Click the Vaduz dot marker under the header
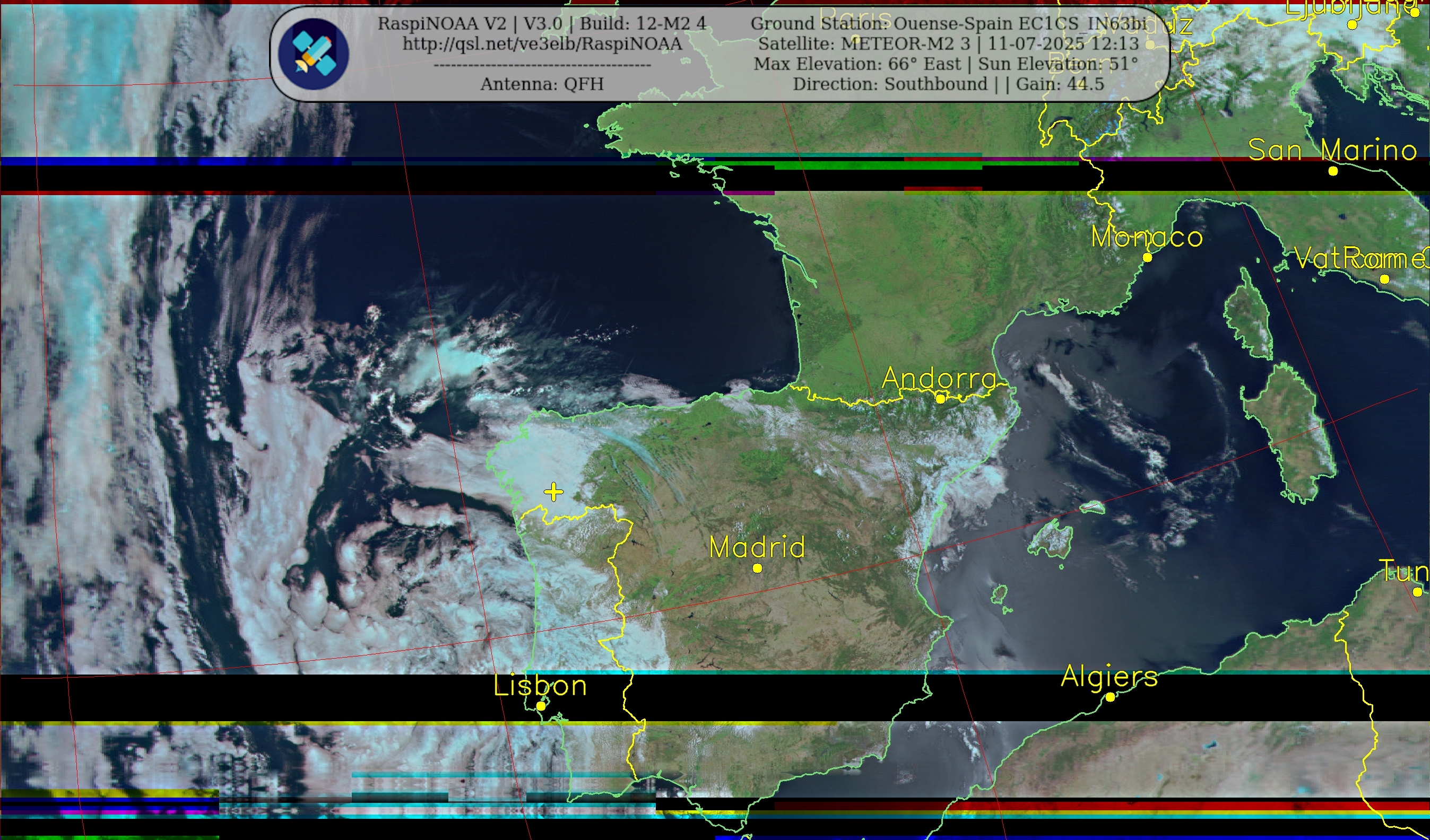This screenshot has width=1430, height=840. [1150, 44]
